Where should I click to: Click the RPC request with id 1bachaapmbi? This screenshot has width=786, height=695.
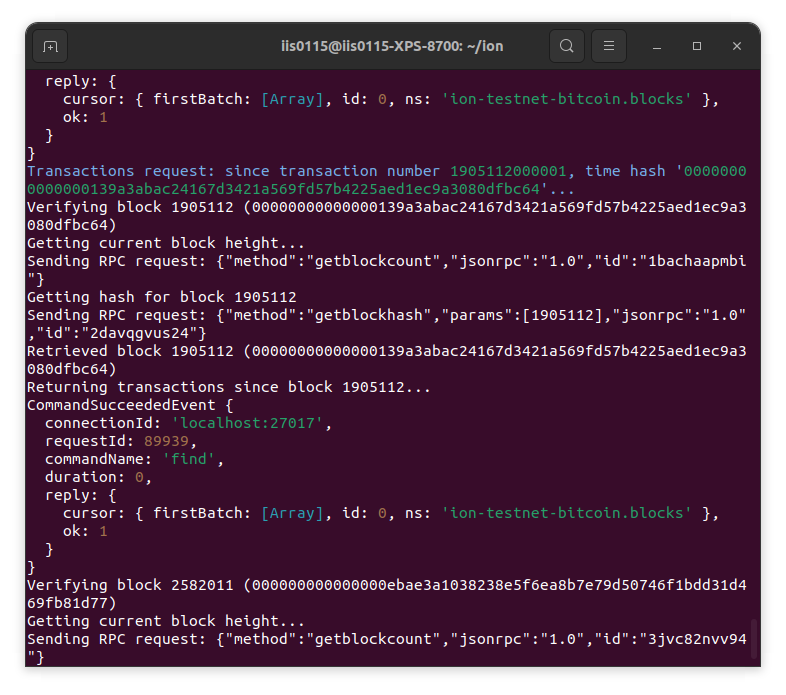pos(386,270)
